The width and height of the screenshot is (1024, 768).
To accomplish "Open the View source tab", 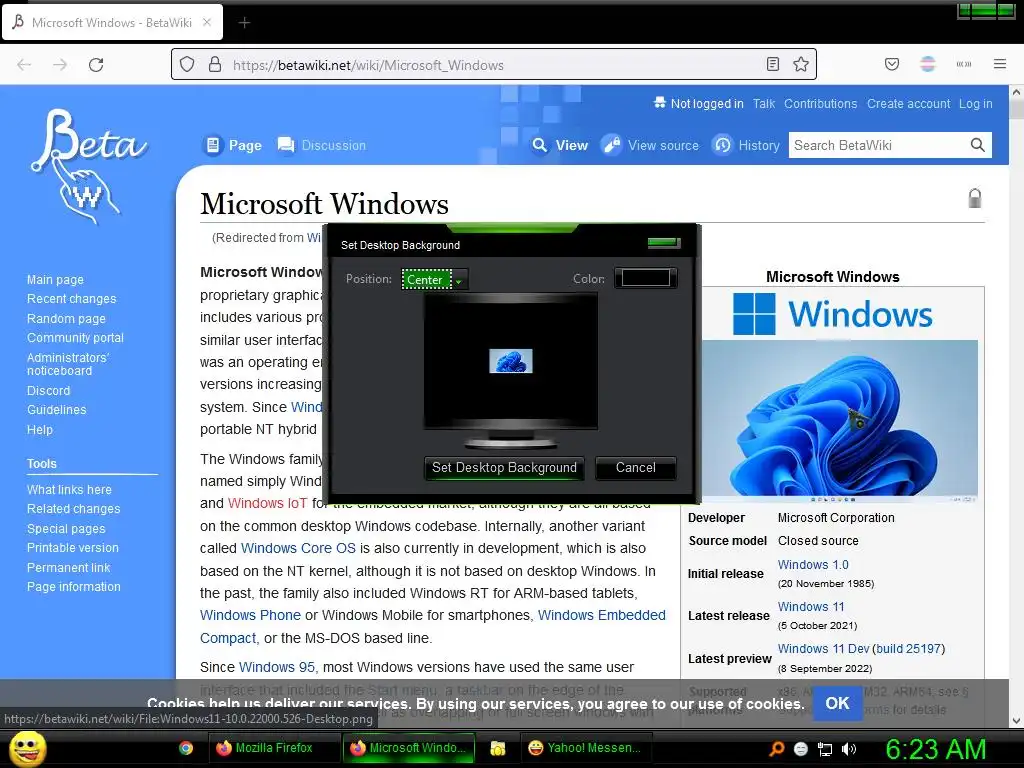I will pos(650,145).
